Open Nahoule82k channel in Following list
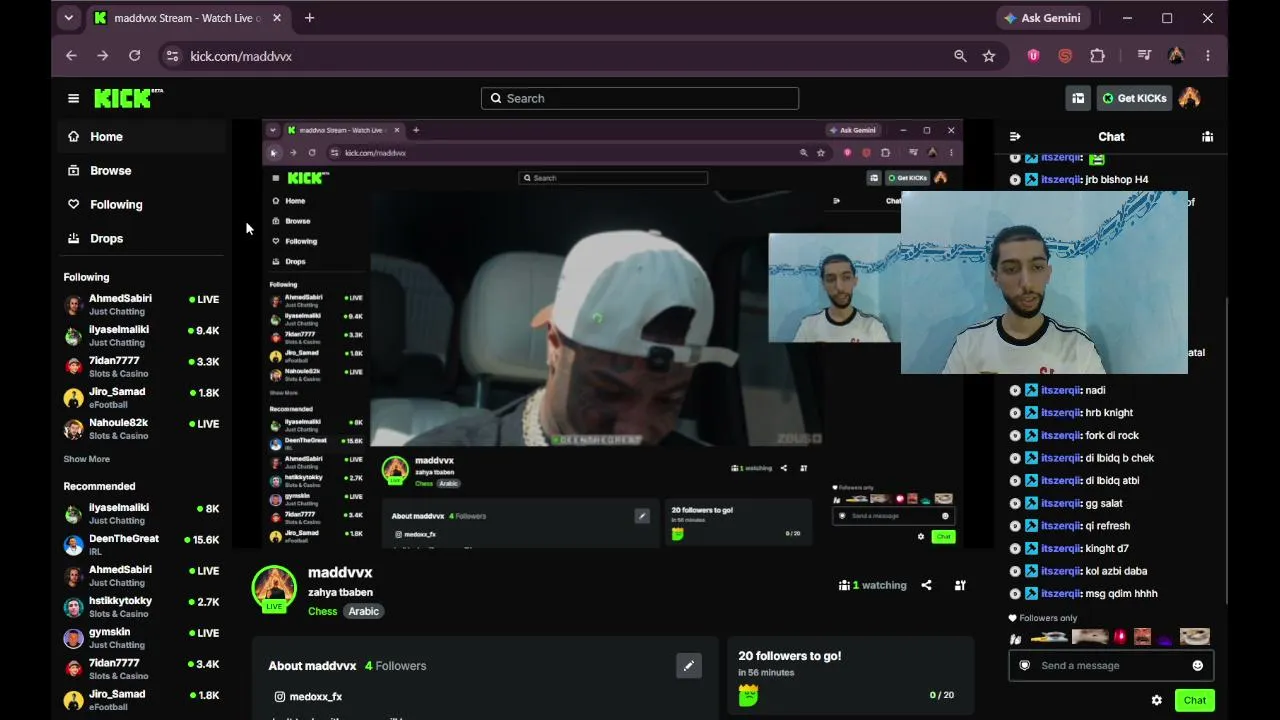1280x720 pixels. pos(142,429)
